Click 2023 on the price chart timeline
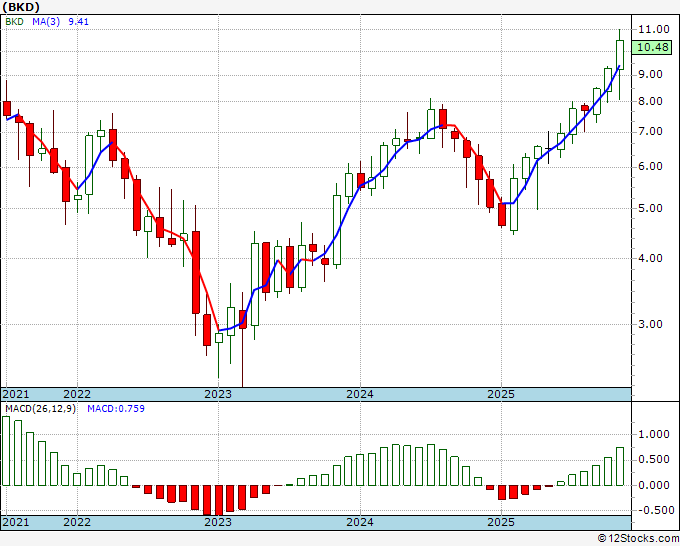This screenshot has width=680, height=546. pos(218,394)
